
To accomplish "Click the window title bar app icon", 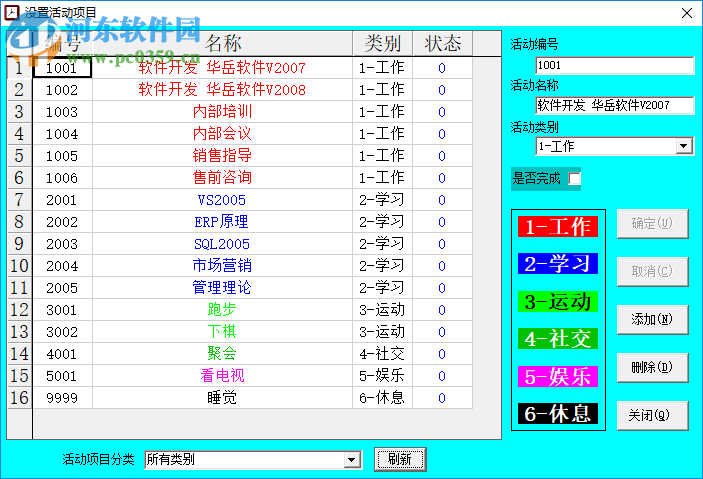I will pos(11,12).
